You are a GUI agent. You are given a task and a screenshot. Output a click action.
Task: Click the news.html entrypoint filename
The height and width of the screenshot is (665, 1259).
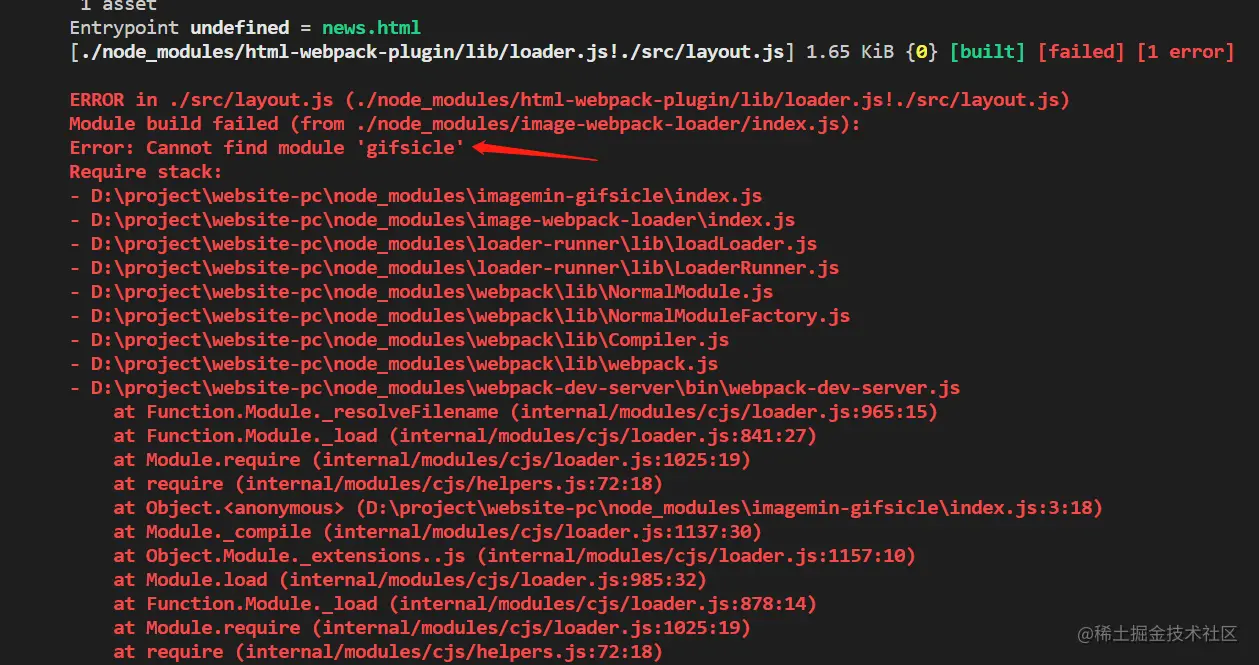pyautogui.click(x=371, y=27)
